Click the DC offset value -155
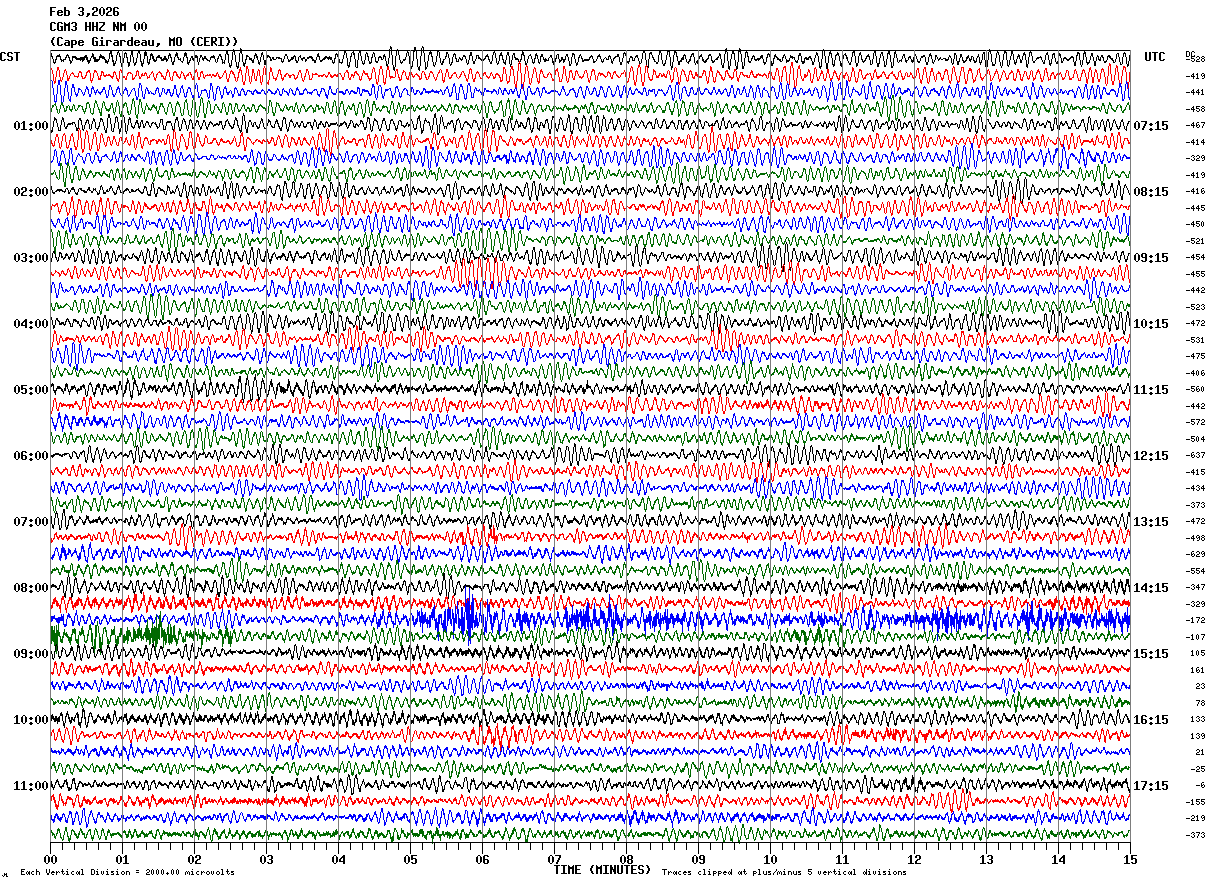 [1195, 802]
